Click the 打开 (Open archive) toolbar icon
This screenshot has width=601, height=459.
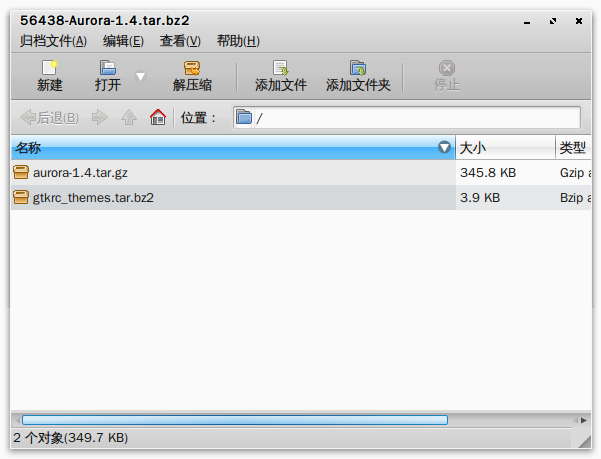108,68
